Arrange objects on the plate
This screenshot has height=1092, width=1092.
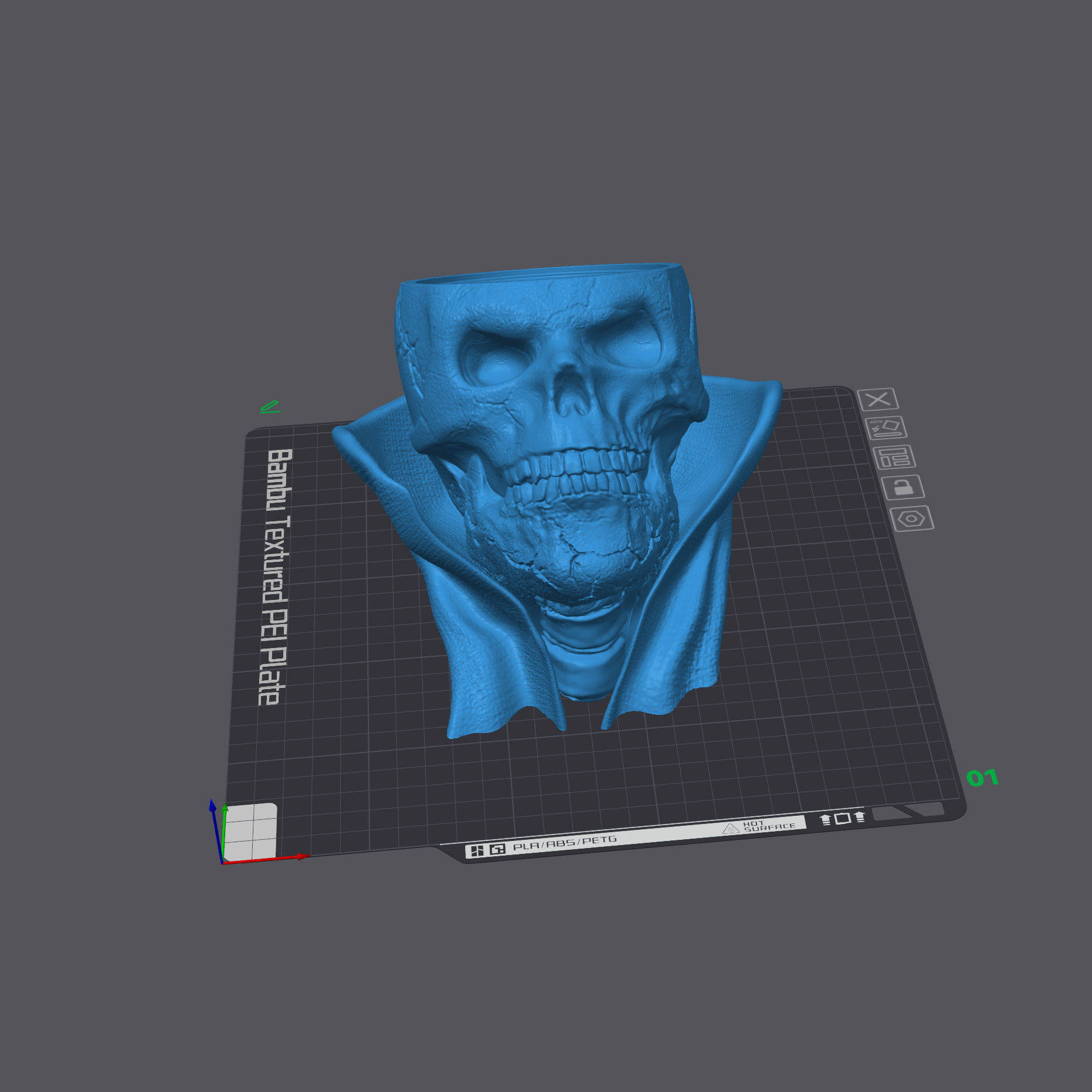coord(894,457)
